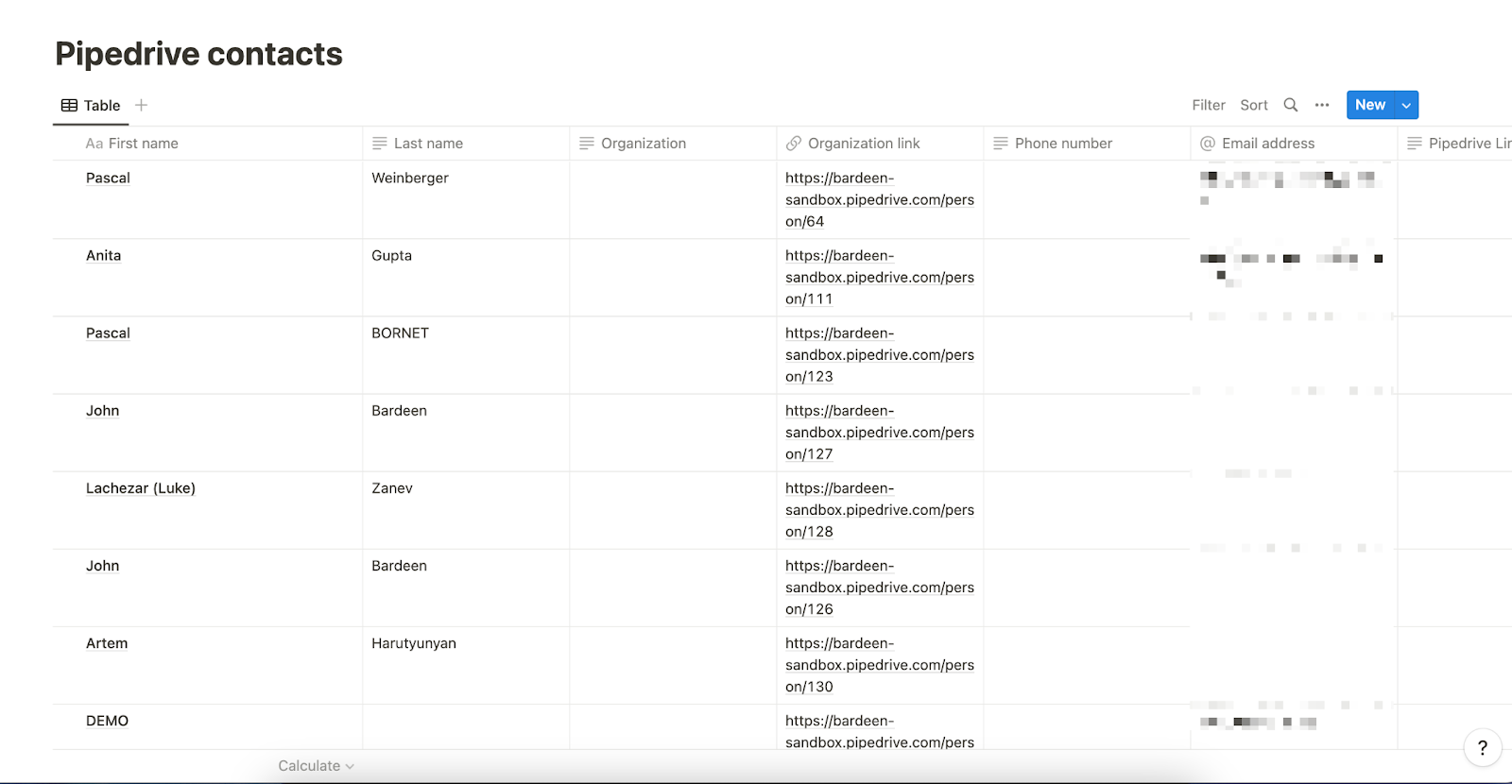The width and height of the screenshot is (1512, 784).
Task: Click the blue New button
Action: pos(1370,105)
